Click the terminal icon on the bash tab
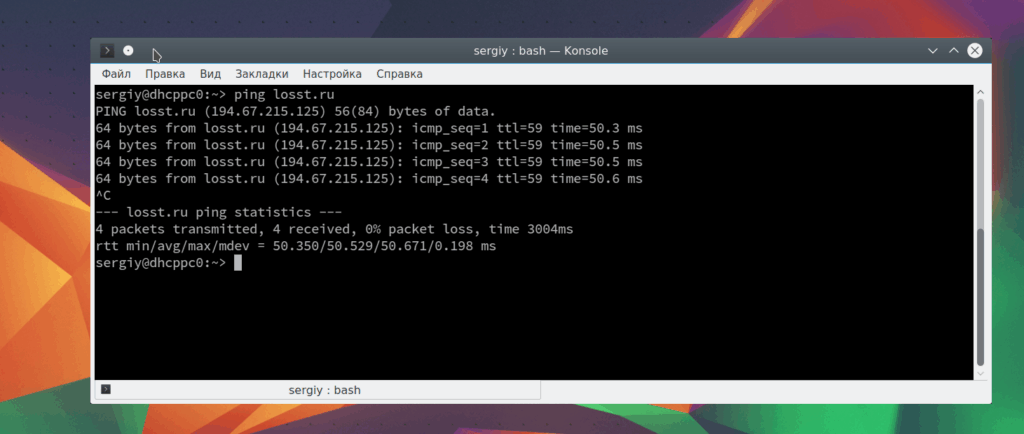1024x434 pixels. pyautogui.click(x=106, y=390)
